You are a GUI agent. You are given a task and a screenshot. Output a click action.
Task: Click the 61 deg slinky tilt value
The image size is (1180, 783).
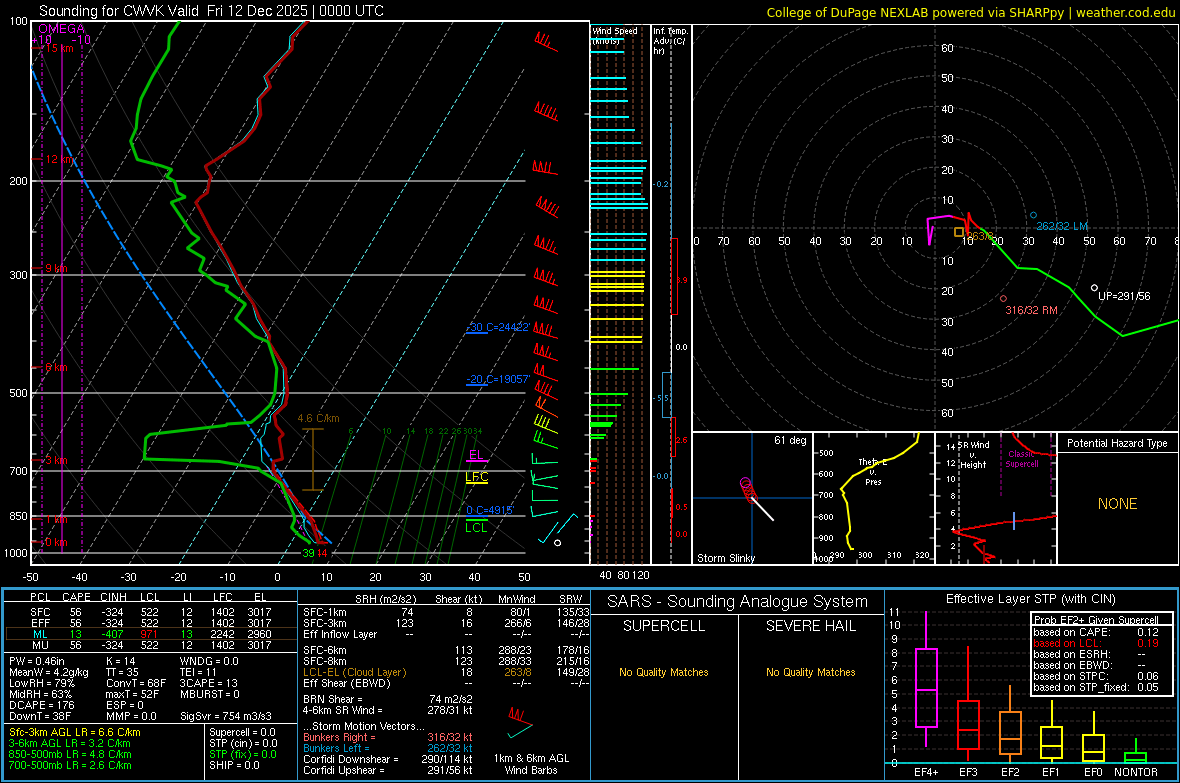pyautogui.click(x=789, y=440)
